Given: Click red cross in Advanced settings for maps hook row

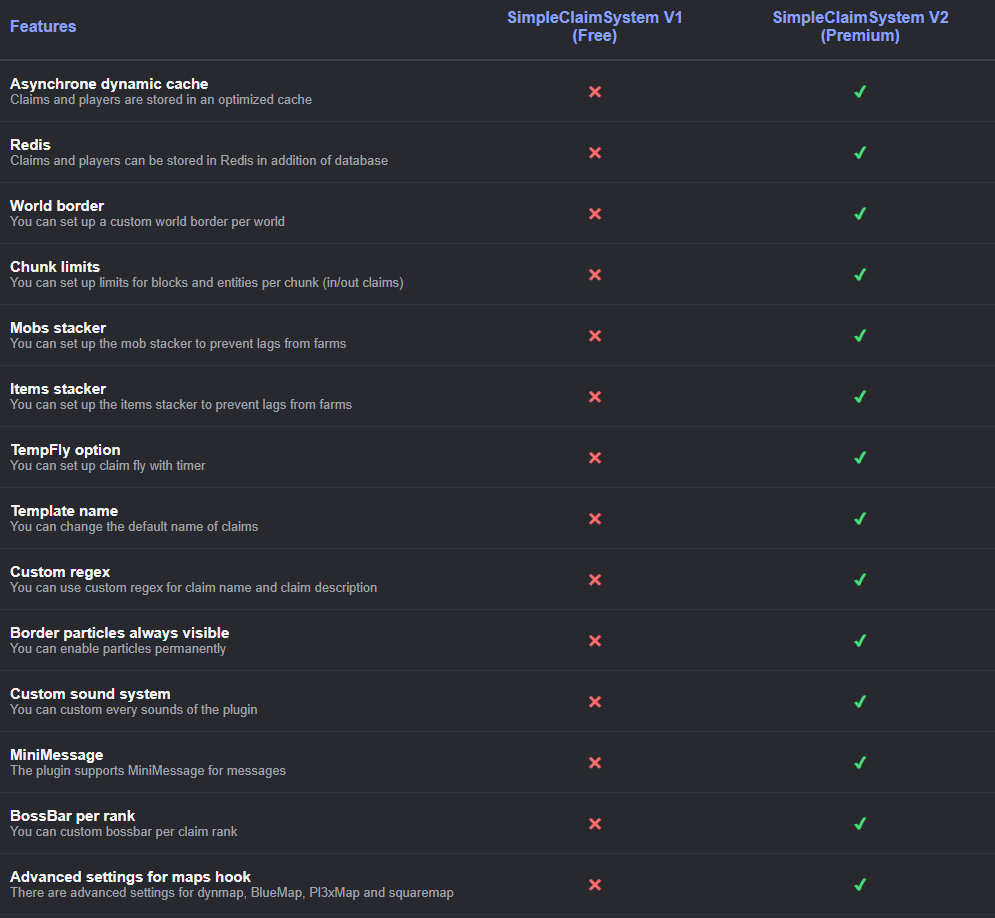Looking at the screenshot, I should tap(595, 884).
